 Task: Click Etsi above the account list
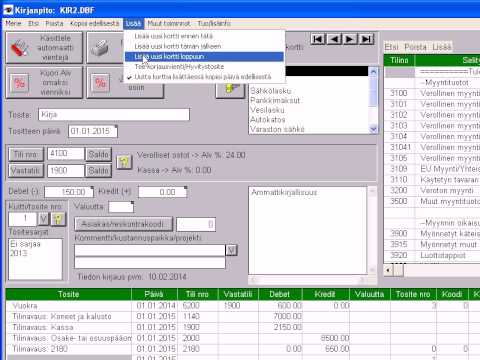coord(392,47)
